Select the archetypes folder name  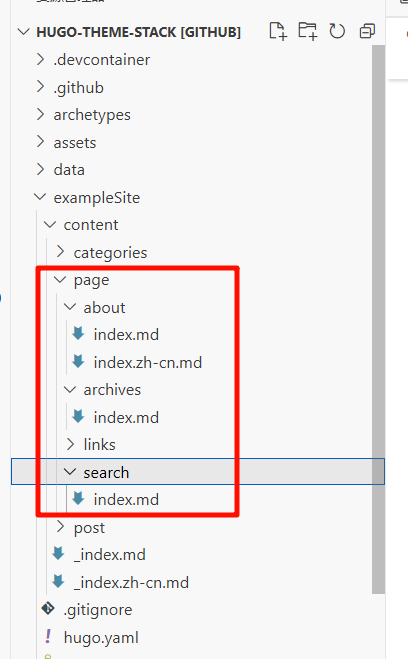92,115
